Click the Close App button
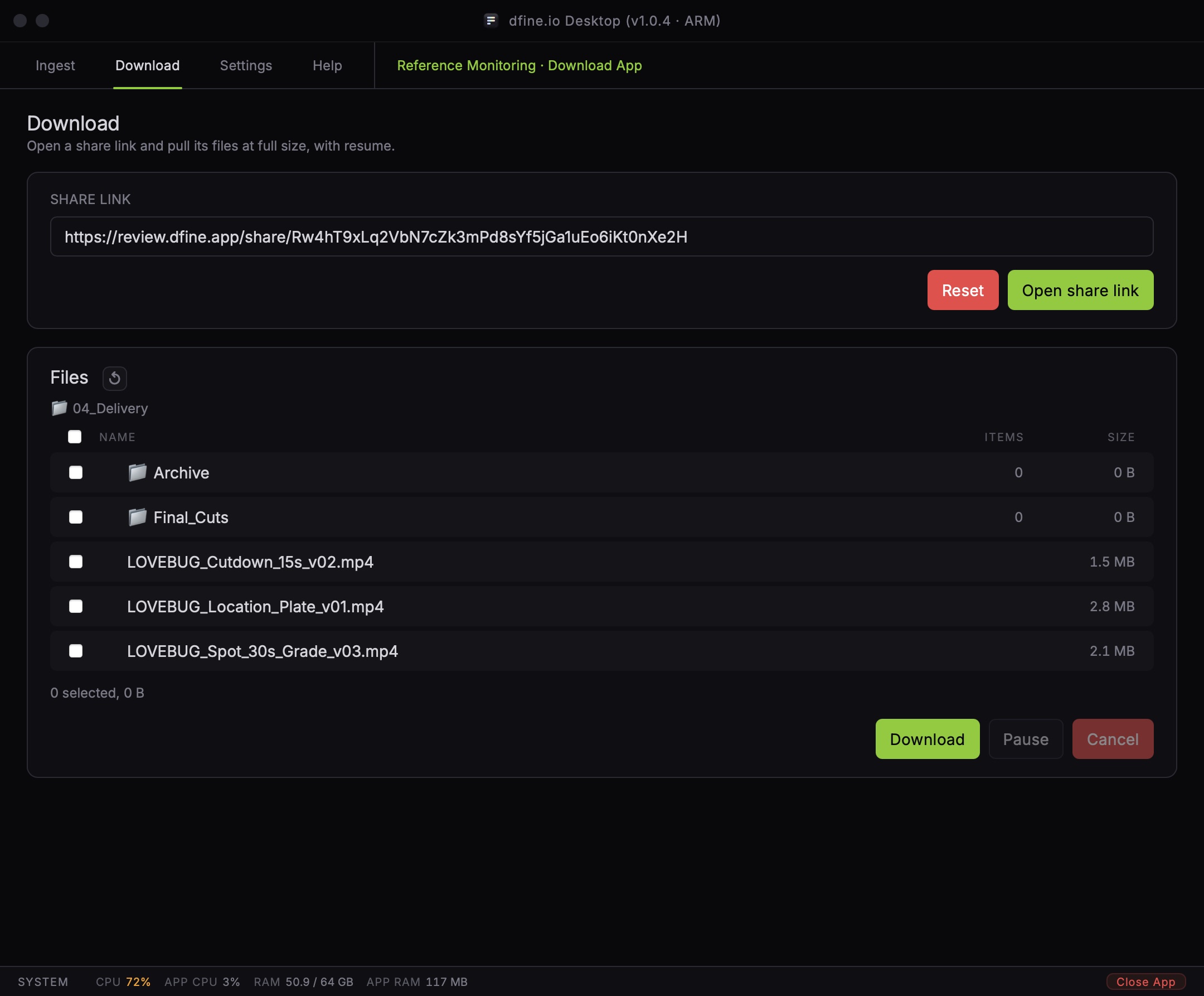 [x=1145, y=982]
